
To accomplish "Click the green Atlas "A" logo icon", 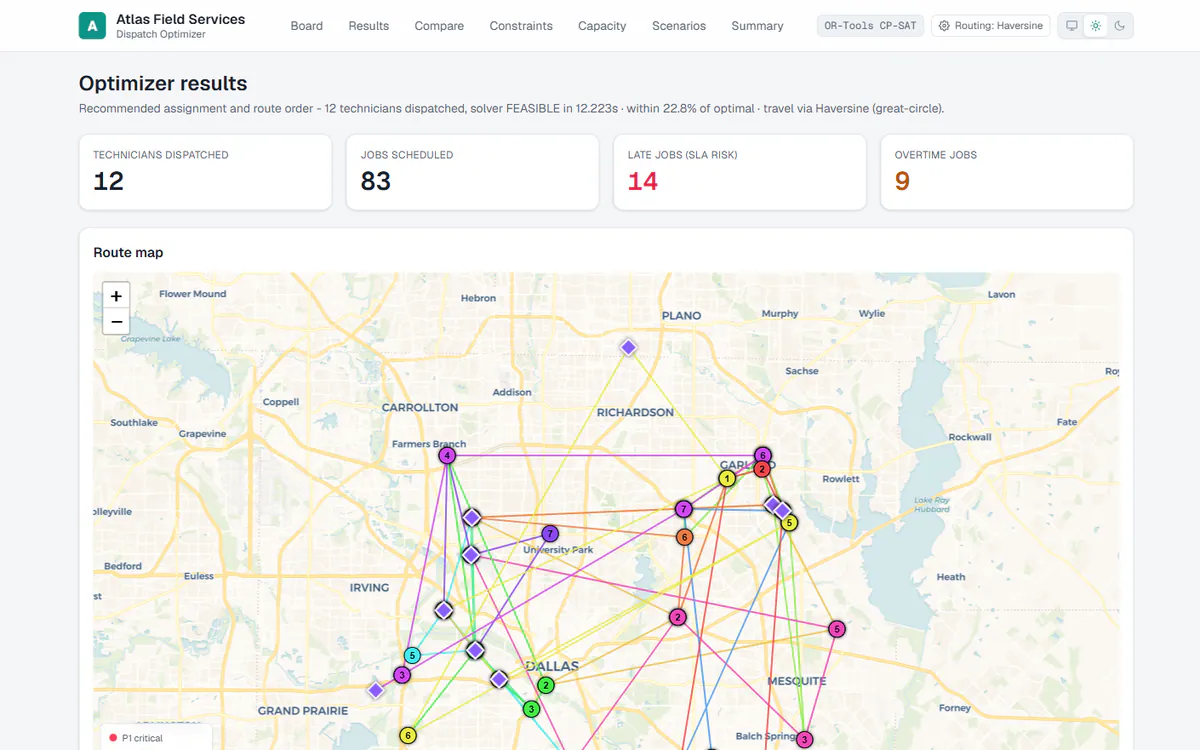I will [92, 26].
